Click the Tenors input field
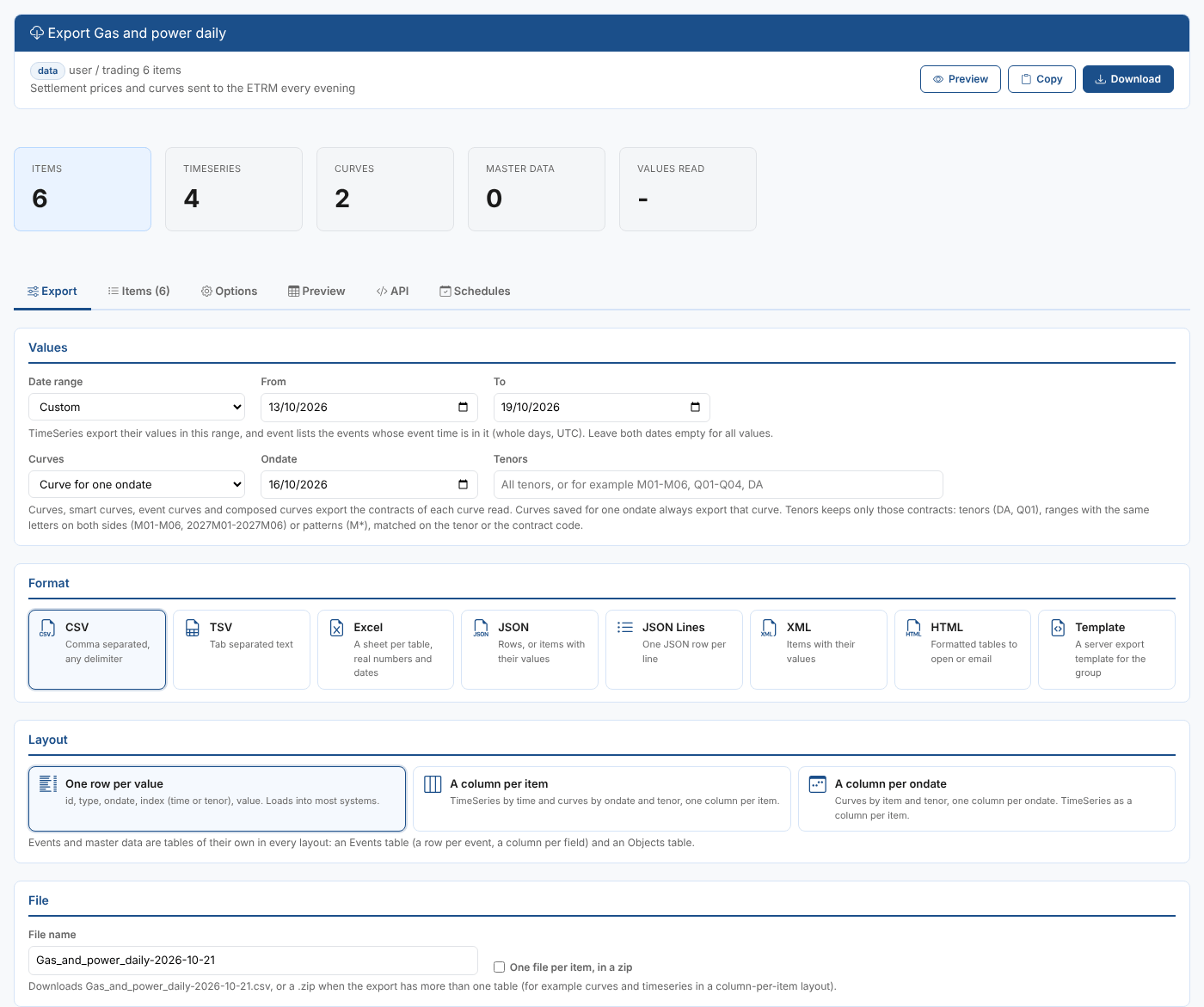Image resolution: width=1204 pixels, height=1007 pixels. (x=718, y=484)
